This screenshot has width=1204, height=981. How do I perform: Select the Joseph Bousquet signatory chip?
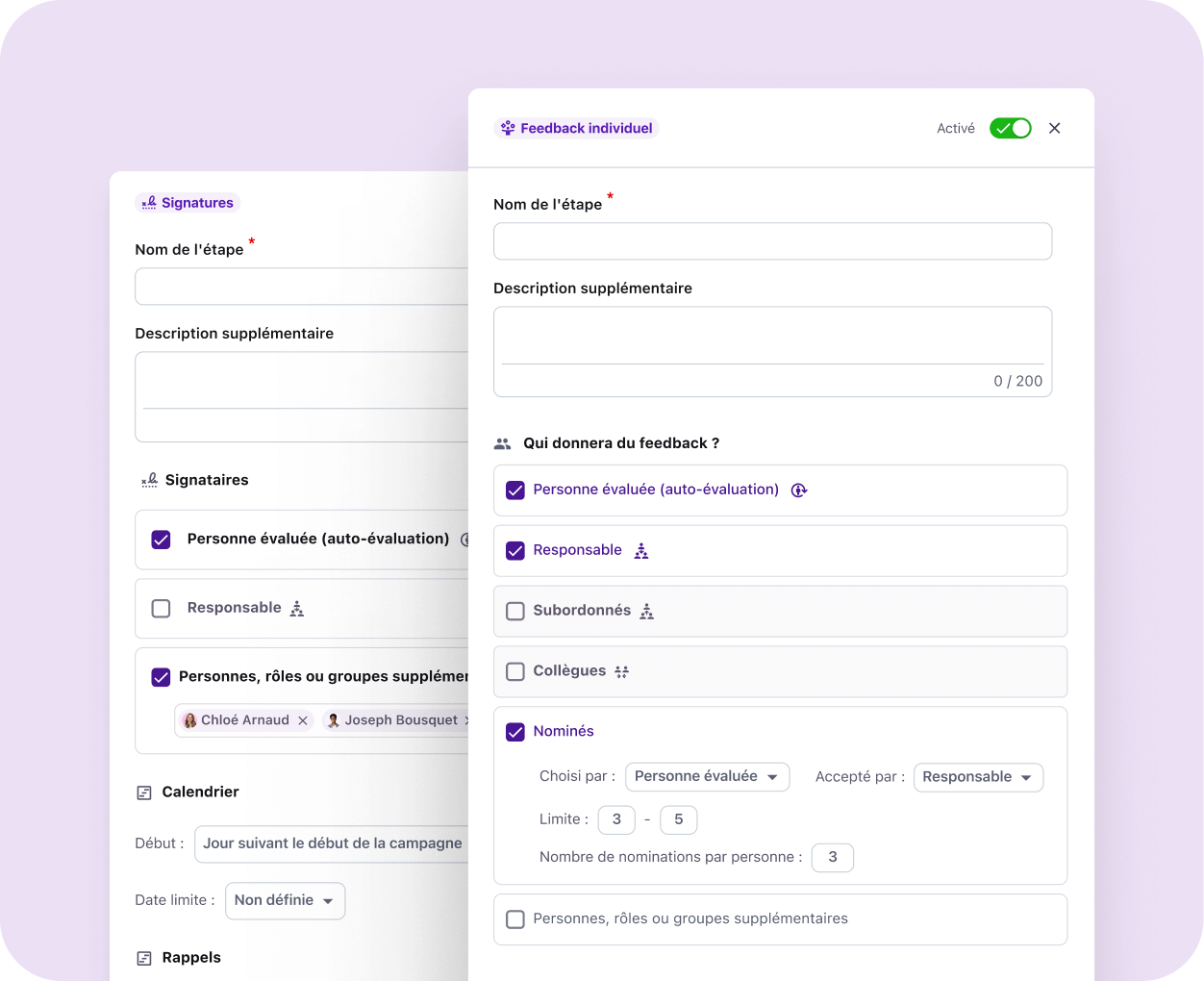point(399,720)
